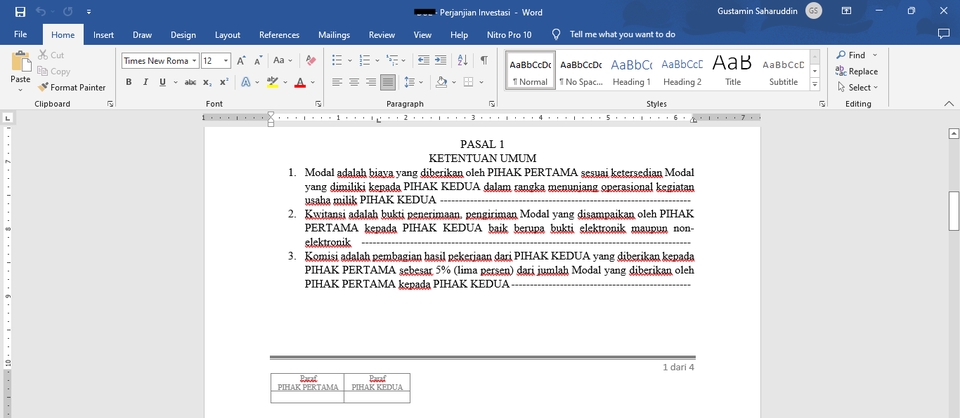Apply strikethrough formatting
Screen dimensions: 960x418
(x=190, y=82)
